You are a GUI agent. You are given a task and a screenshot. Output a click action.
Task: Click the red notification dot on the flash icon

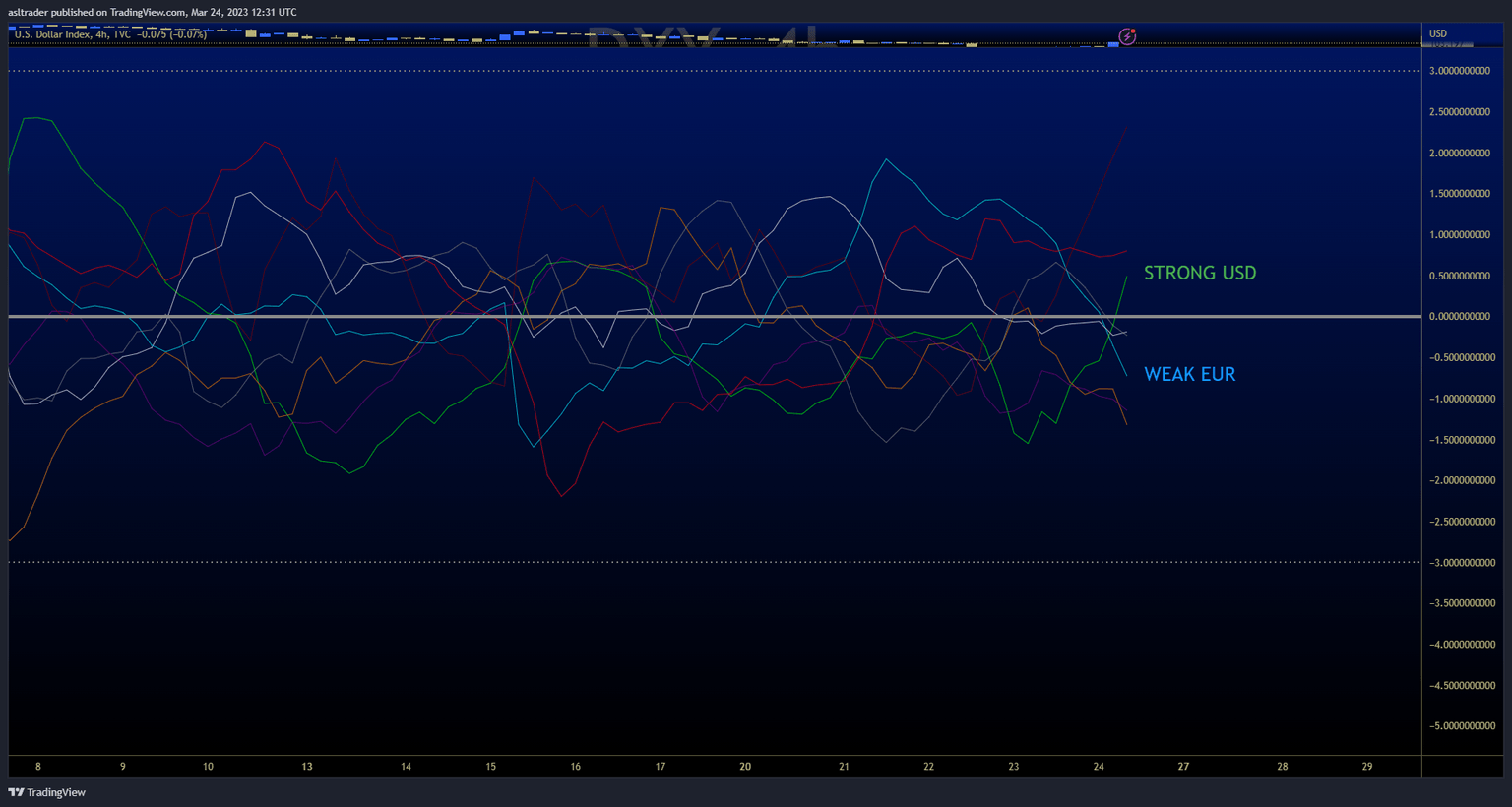point(1133,31)
